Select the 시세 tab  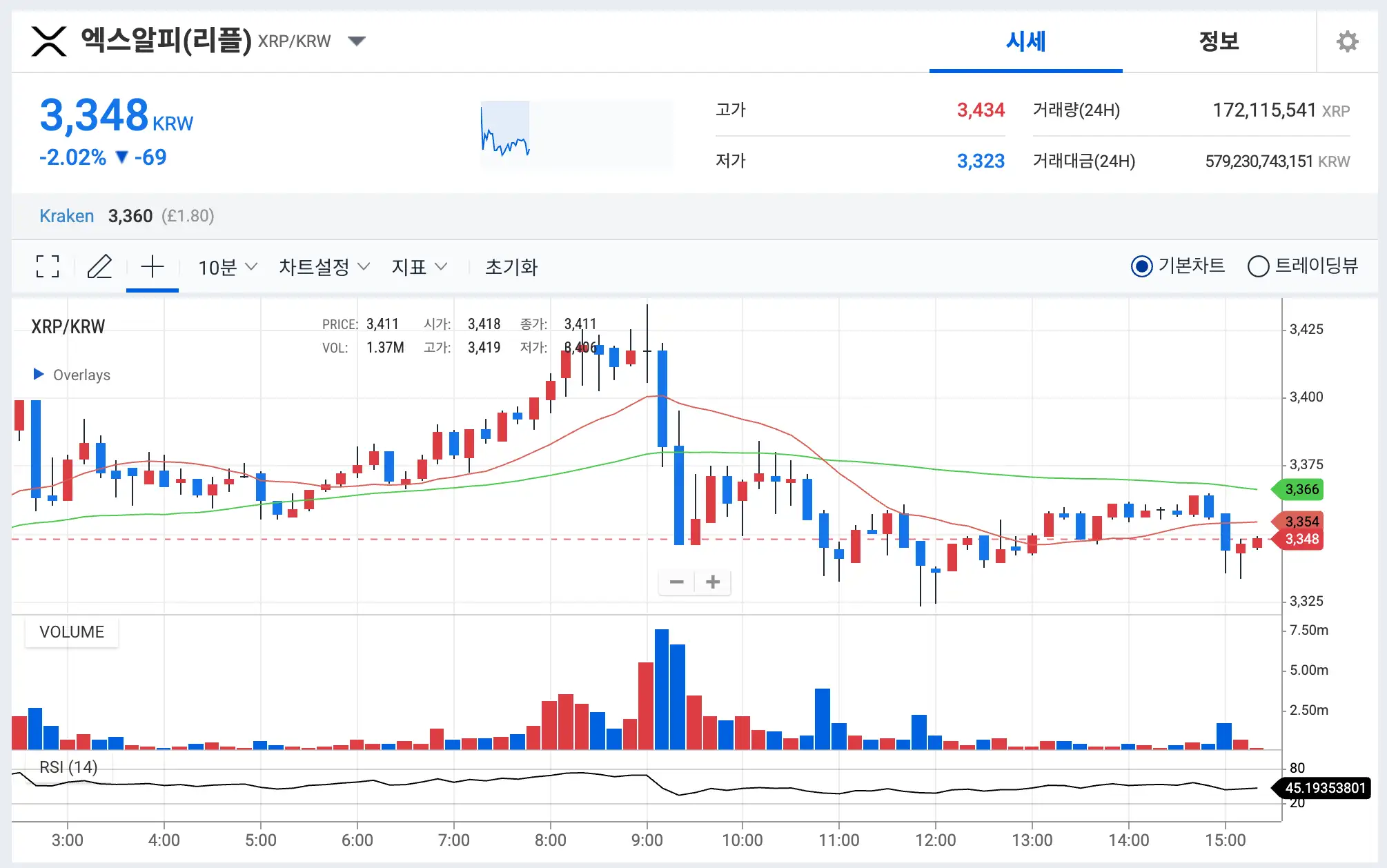click(1025, 41)
